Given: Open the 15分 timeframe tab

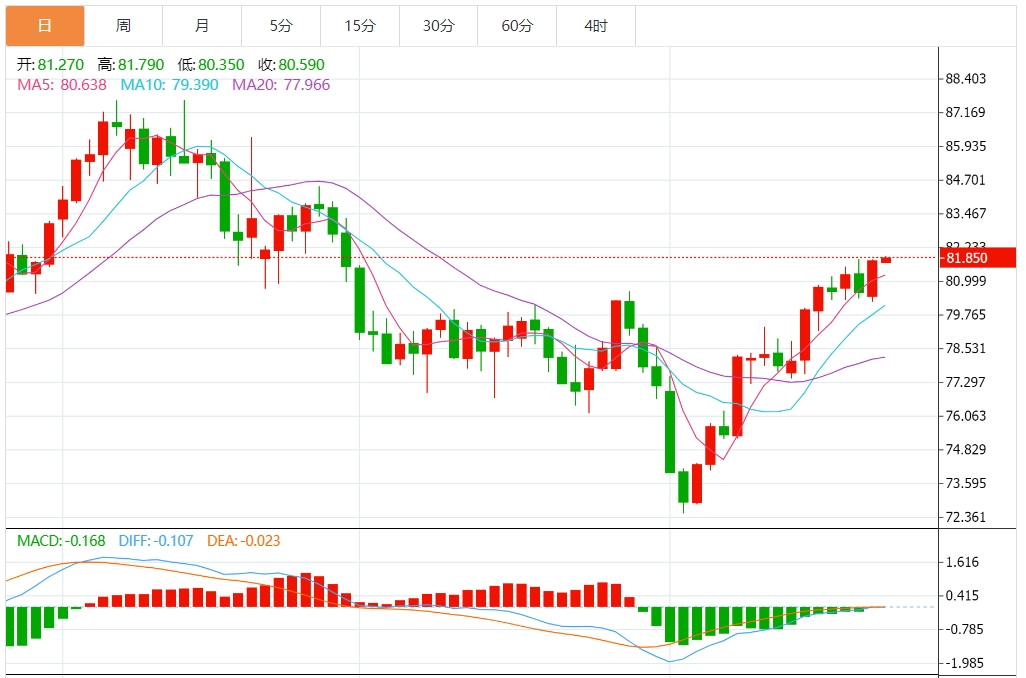Looking at the screenshot, I should coord(360,26).
